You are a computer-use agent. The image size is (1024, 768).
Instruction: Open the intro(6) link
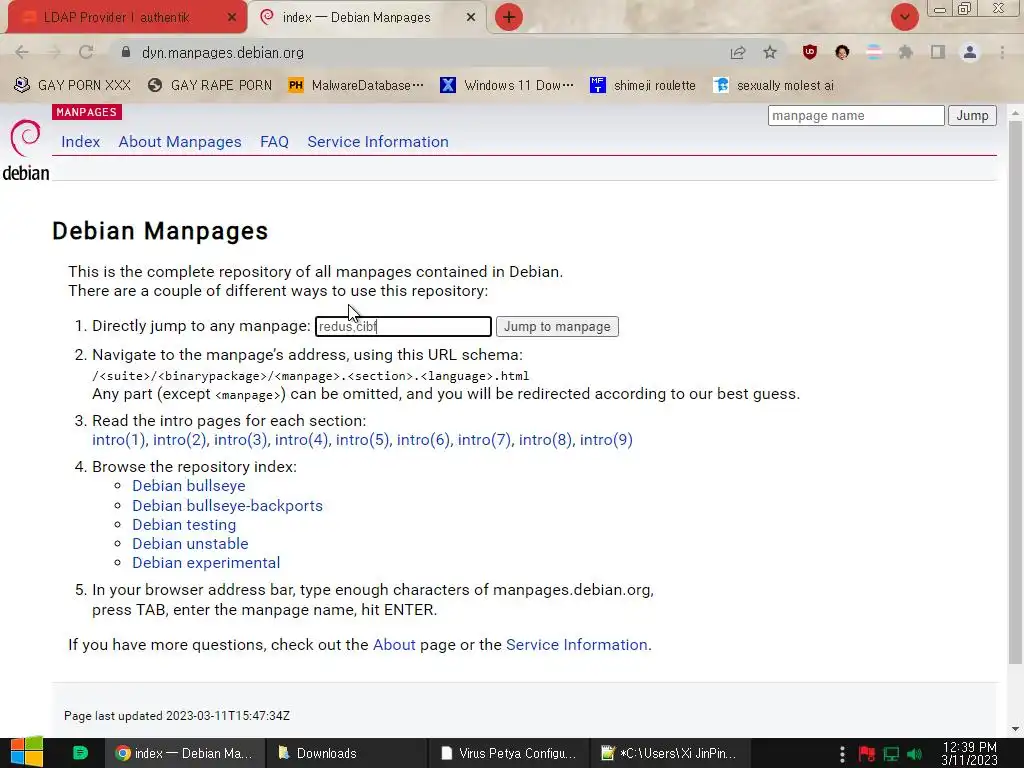(x=423, y=440)
